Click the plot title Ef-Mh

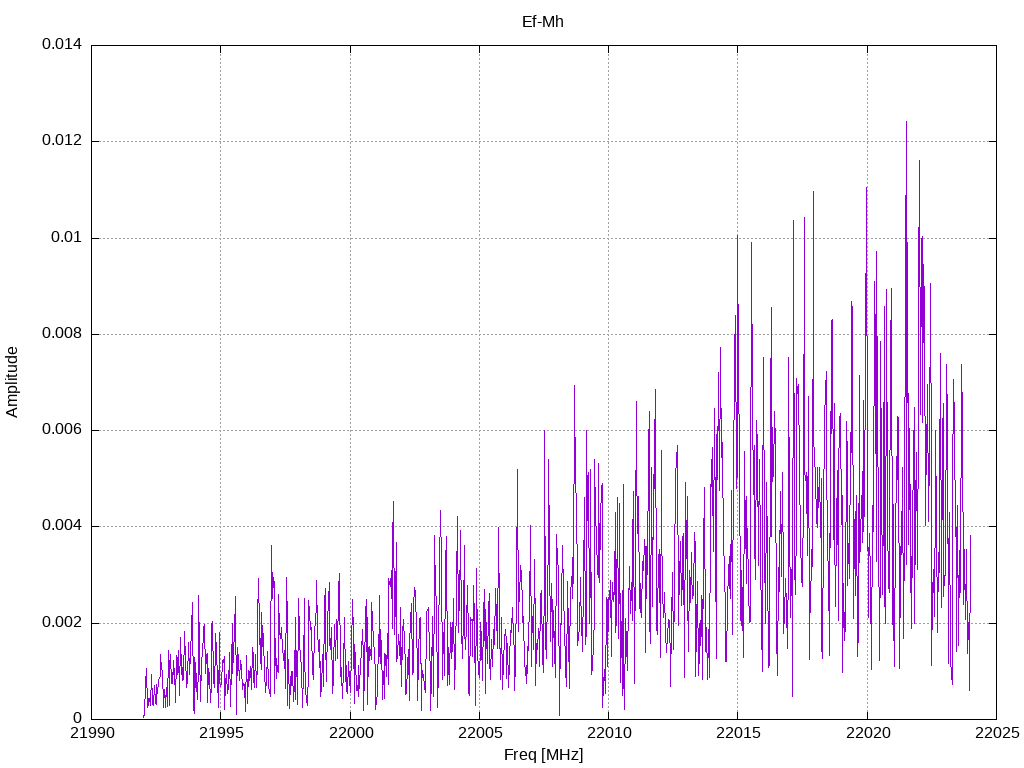point(543,21)
